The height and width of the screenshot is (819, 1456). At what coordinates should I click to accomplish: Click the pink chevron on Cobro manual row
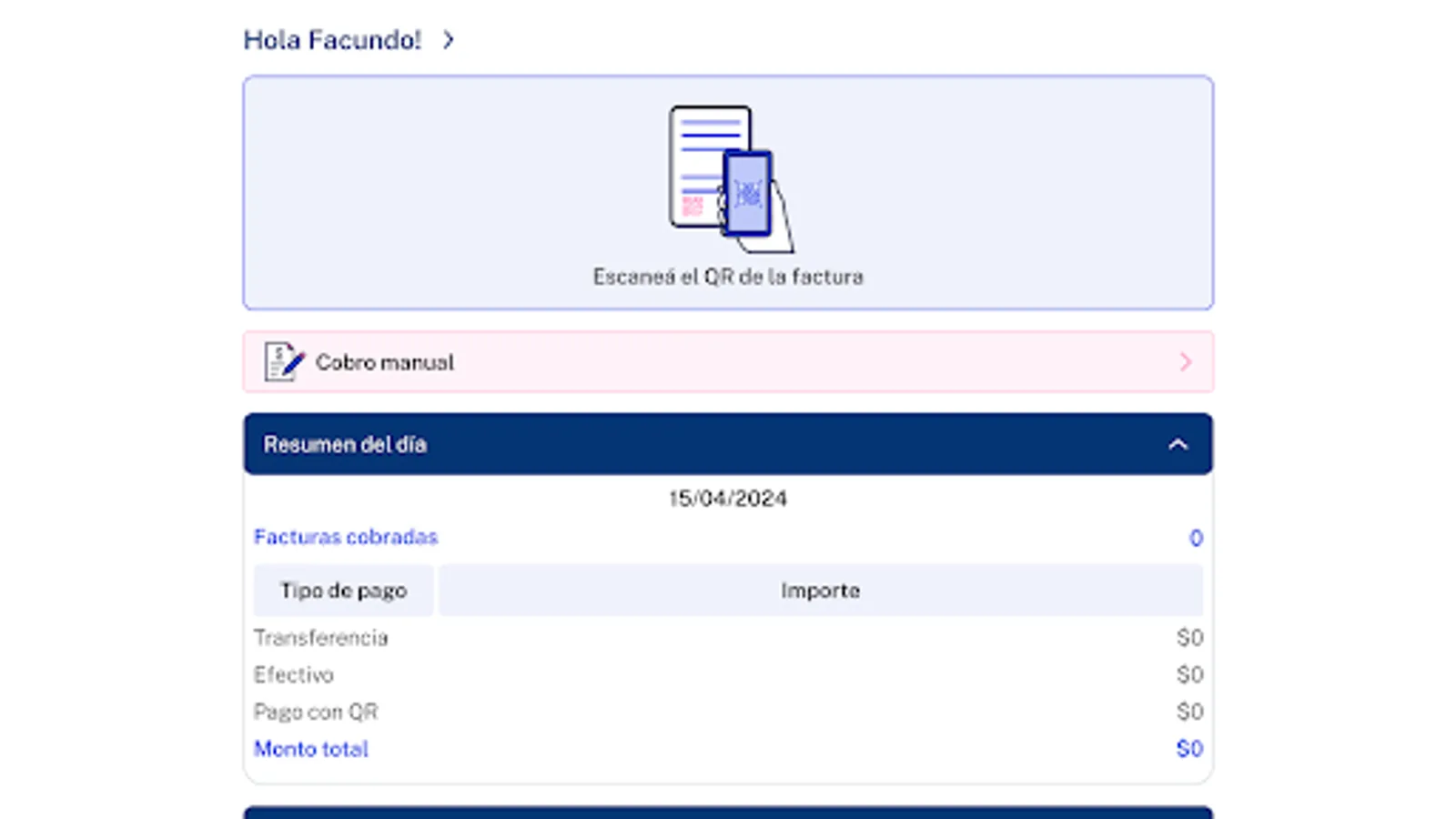click(x=1186, y=361)
